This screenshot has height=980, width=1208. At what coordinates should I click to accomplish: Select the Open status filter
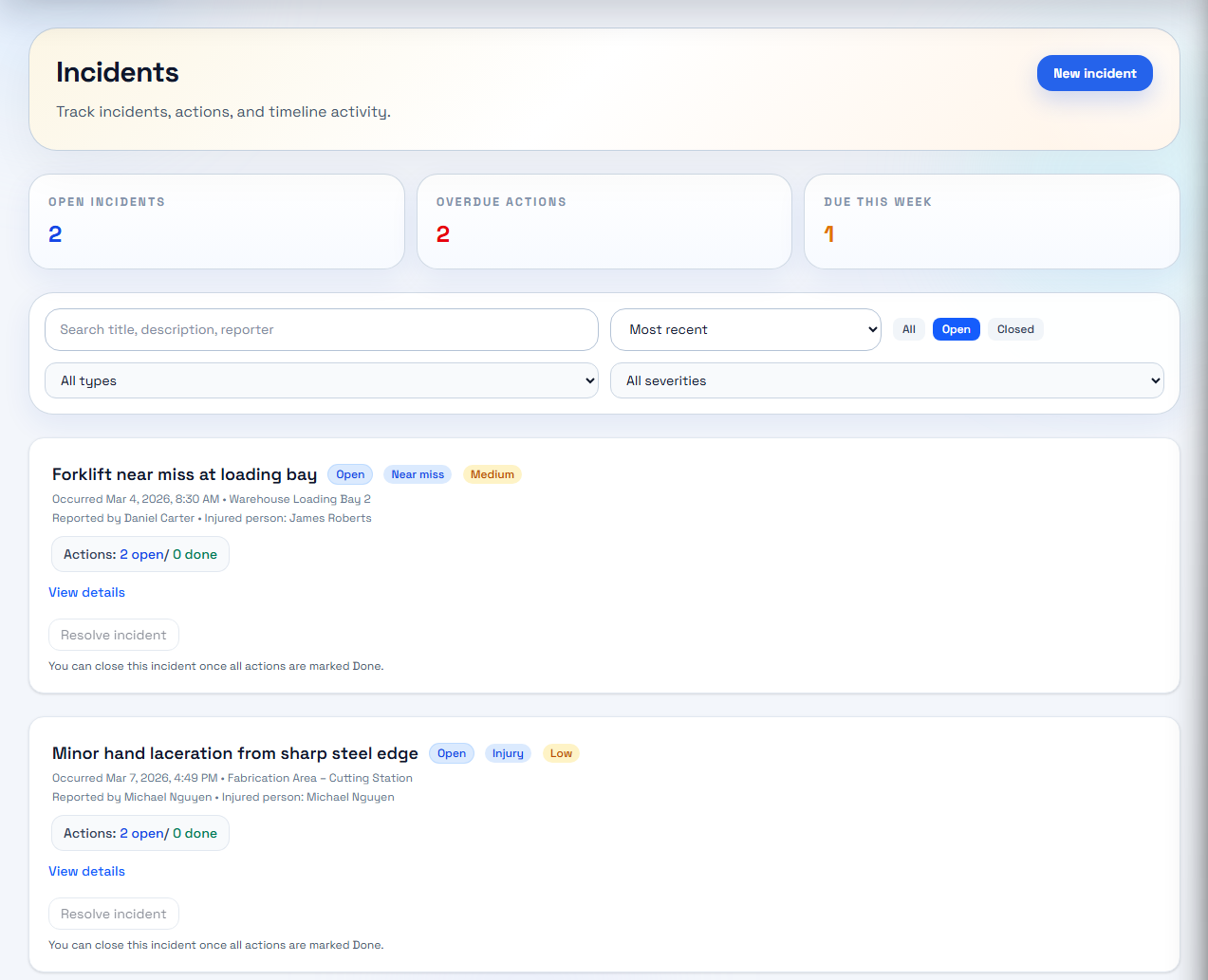(957, 329)
